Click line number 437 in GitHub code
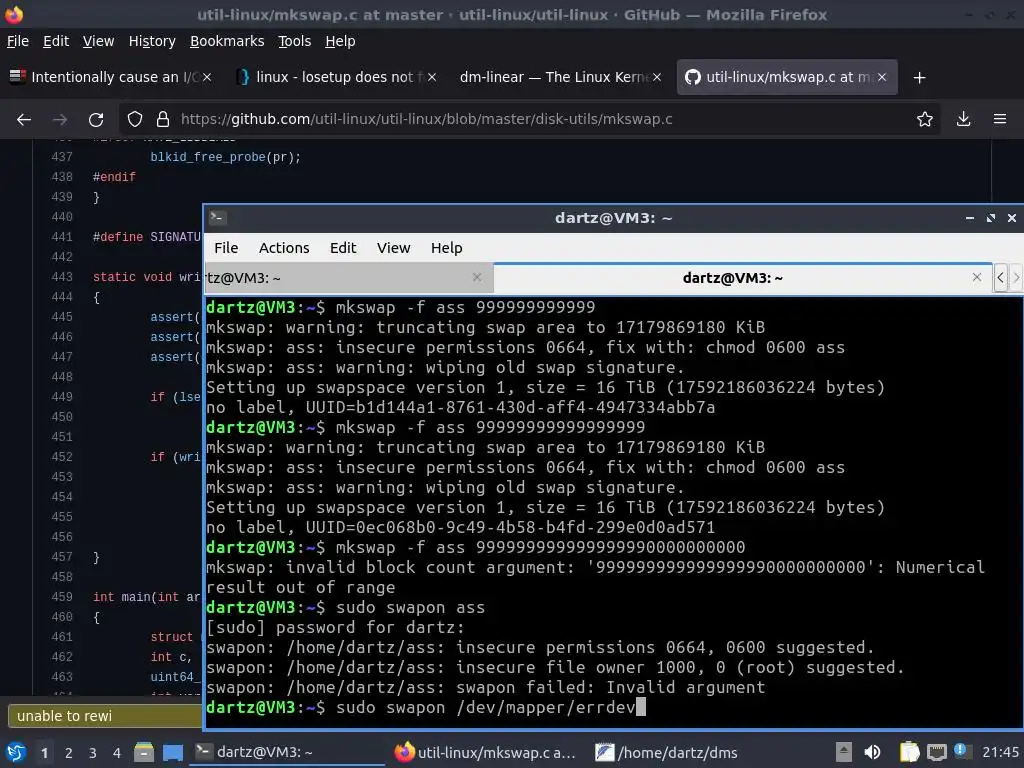The image size is (1024, 768). [62, 157]
